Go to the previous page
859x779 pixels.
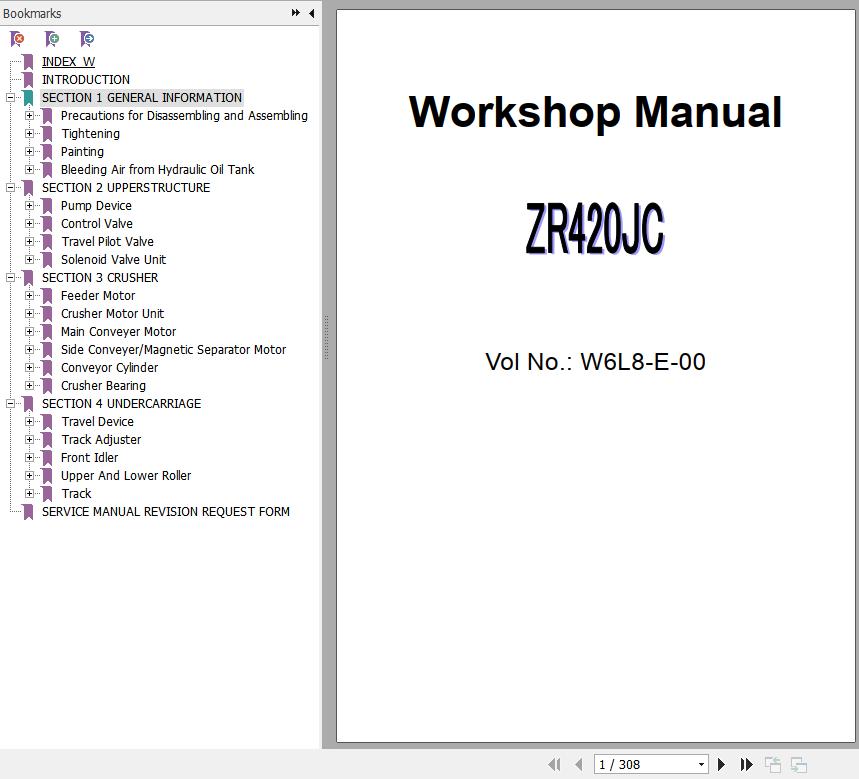click(579, 764)
